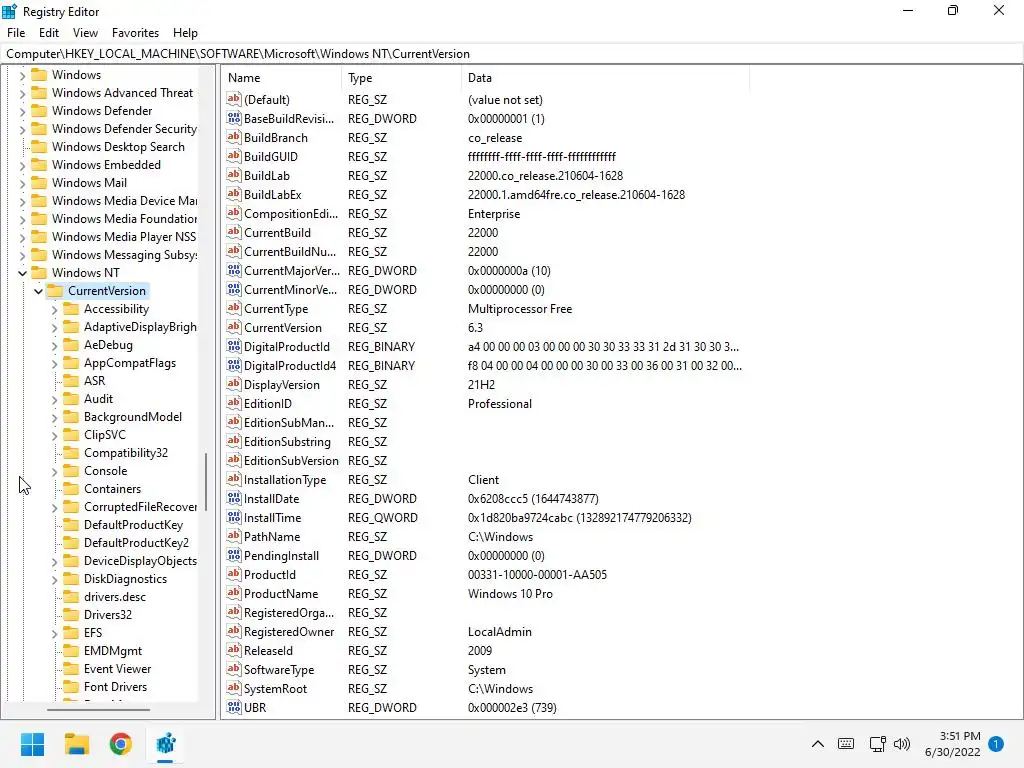Open the File menu
Screen dimensions: 1024x768
pos(16,33)
